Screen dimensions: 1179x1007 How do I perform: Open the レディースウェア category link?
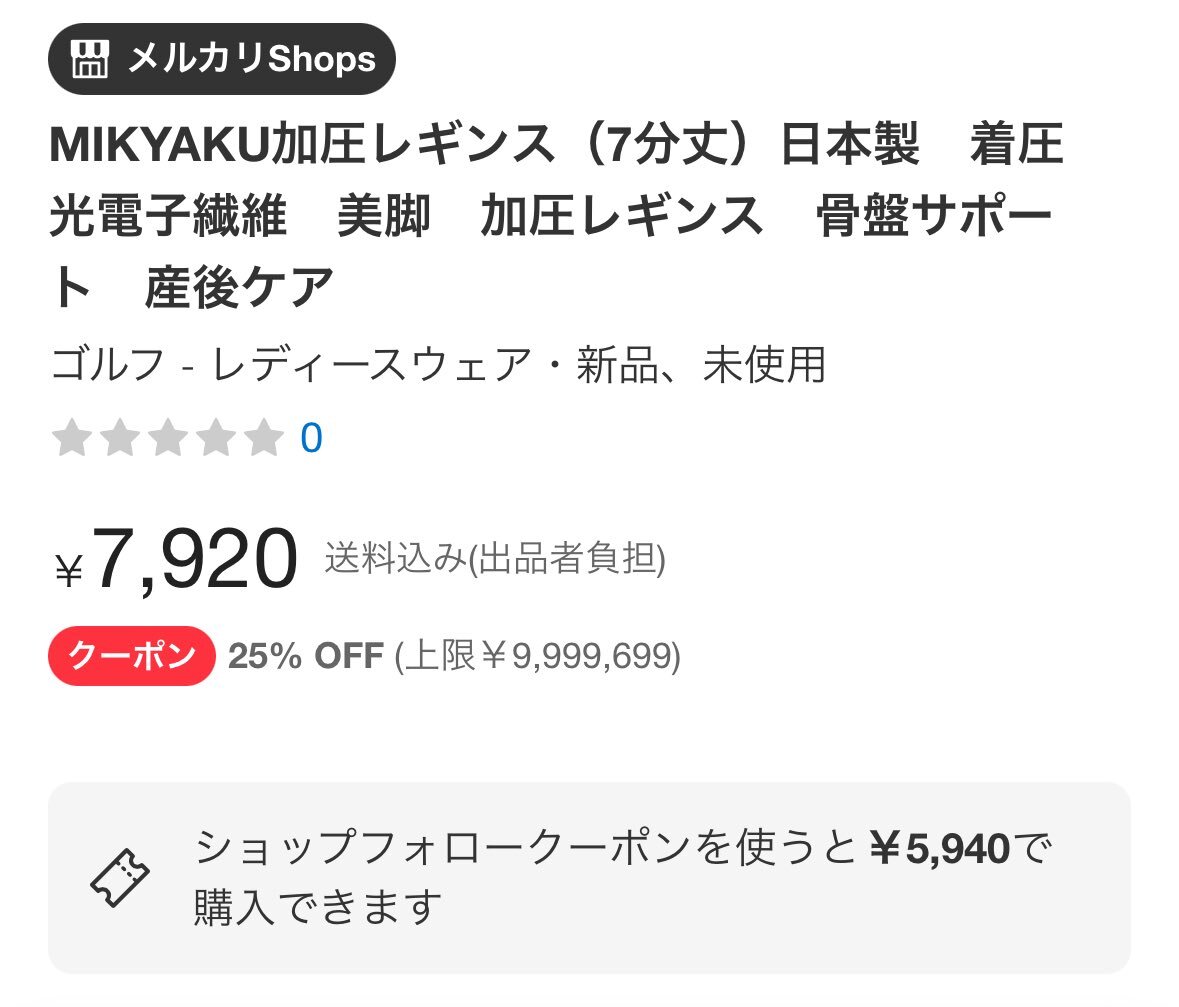[372, 365]
